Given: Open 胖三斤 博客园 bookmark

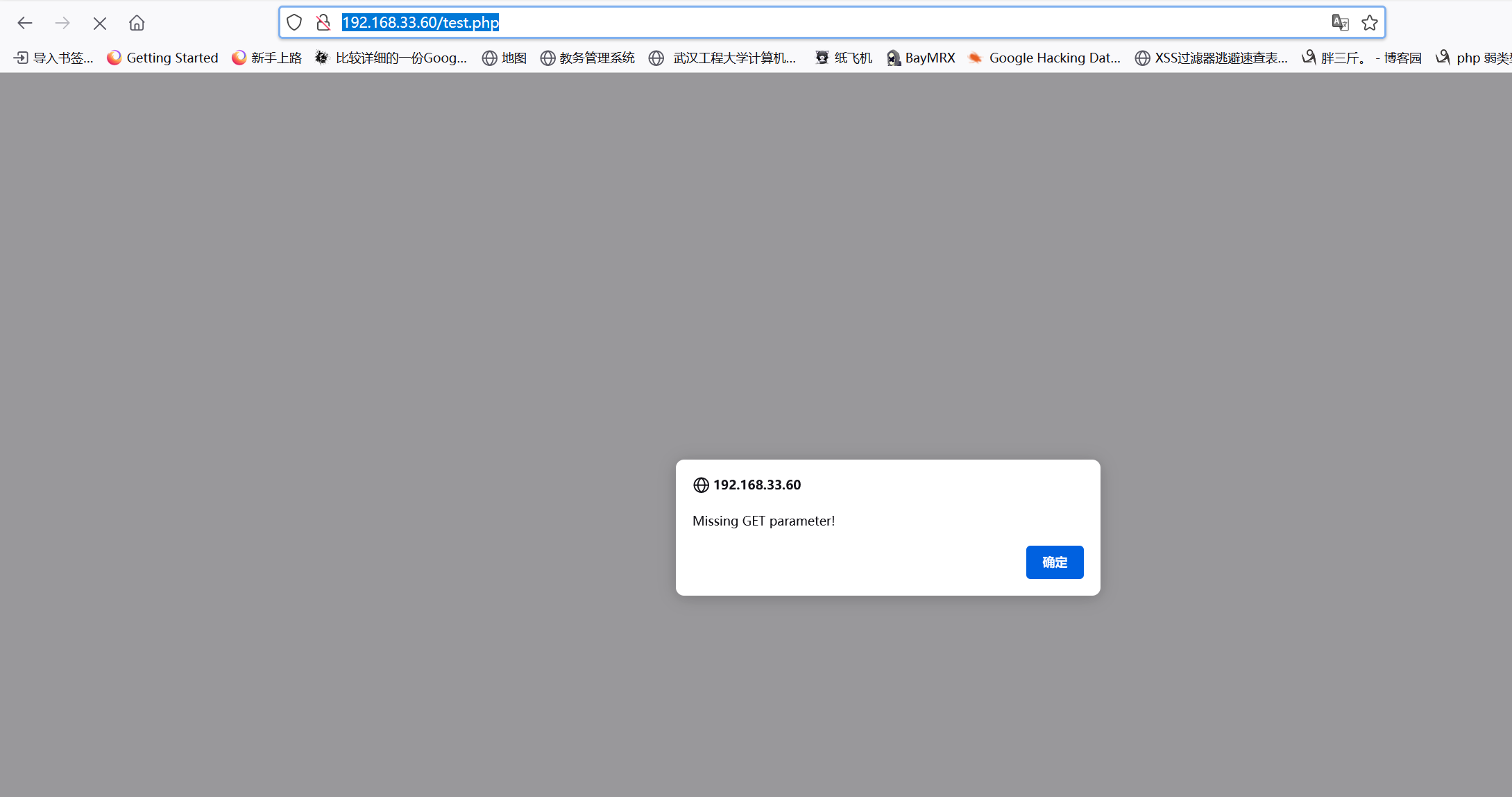Looking at the screenshot, I should pyautogui.click(x=1361, y=58).
